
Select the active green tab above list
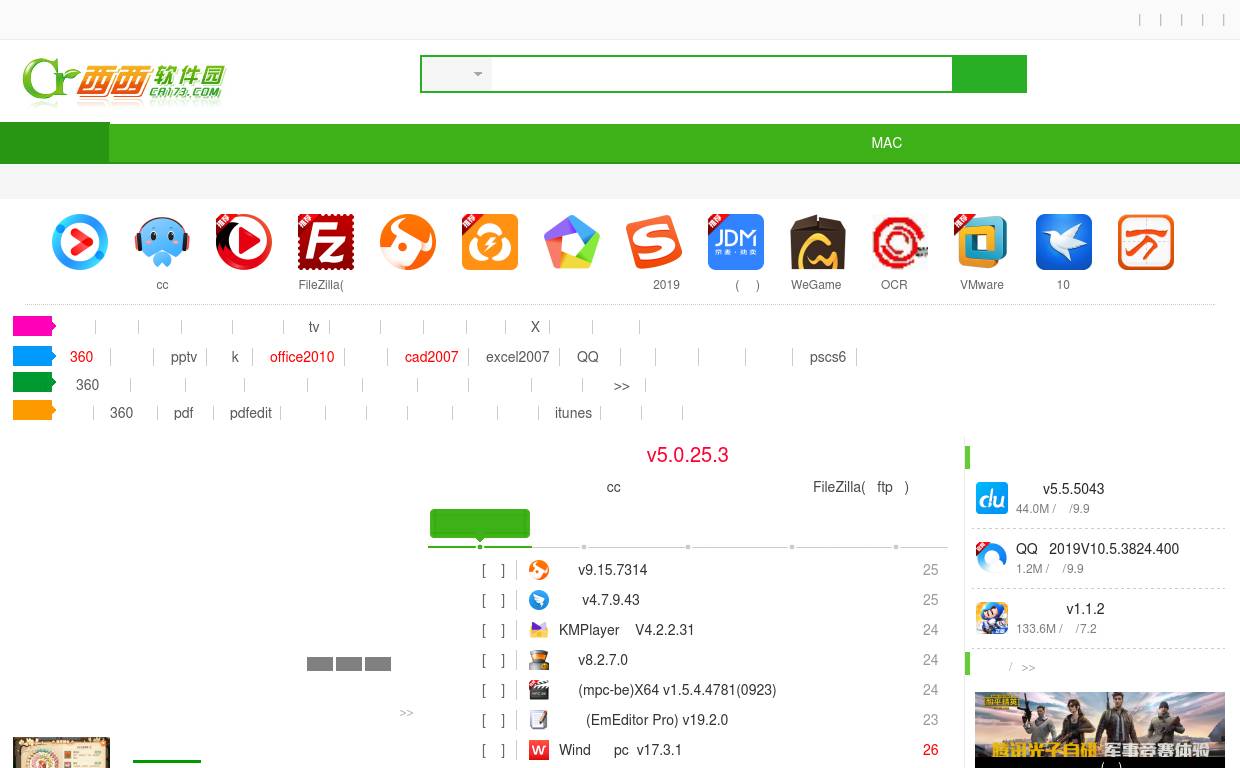click(x=480, y=523)
